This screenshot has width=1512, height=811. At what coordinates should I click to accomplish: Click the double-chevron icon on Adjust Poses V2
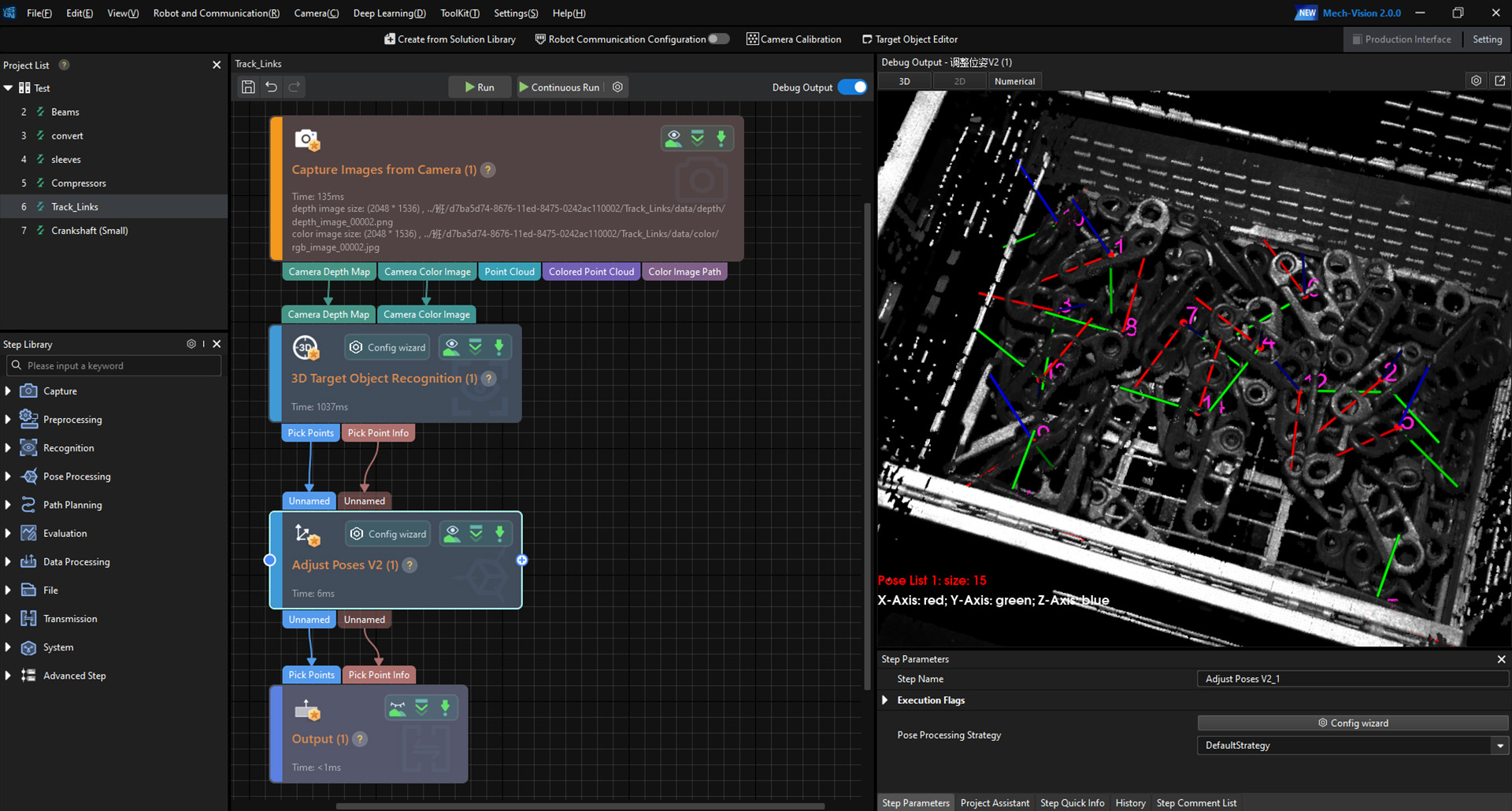tap(476, 534)
